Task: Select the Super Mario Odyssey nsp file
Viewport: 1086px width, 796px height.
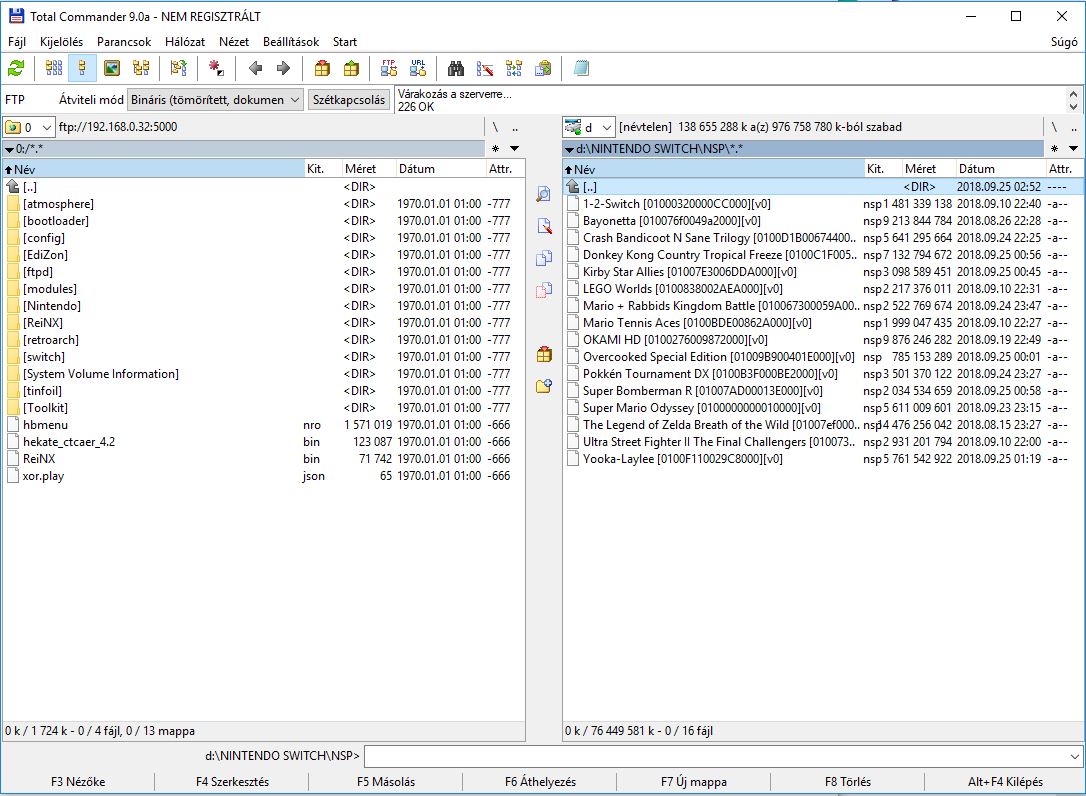Action: [821, 408]
